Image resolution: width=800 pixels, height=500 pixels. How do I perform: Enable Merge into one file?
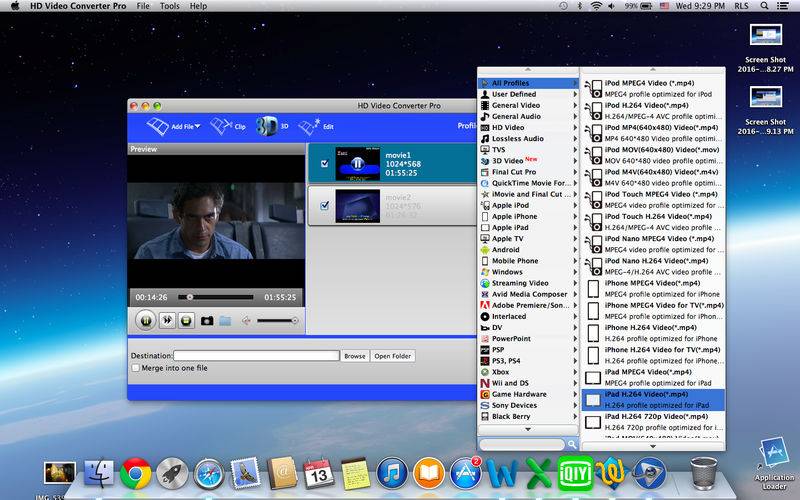(x=136, y=368)
